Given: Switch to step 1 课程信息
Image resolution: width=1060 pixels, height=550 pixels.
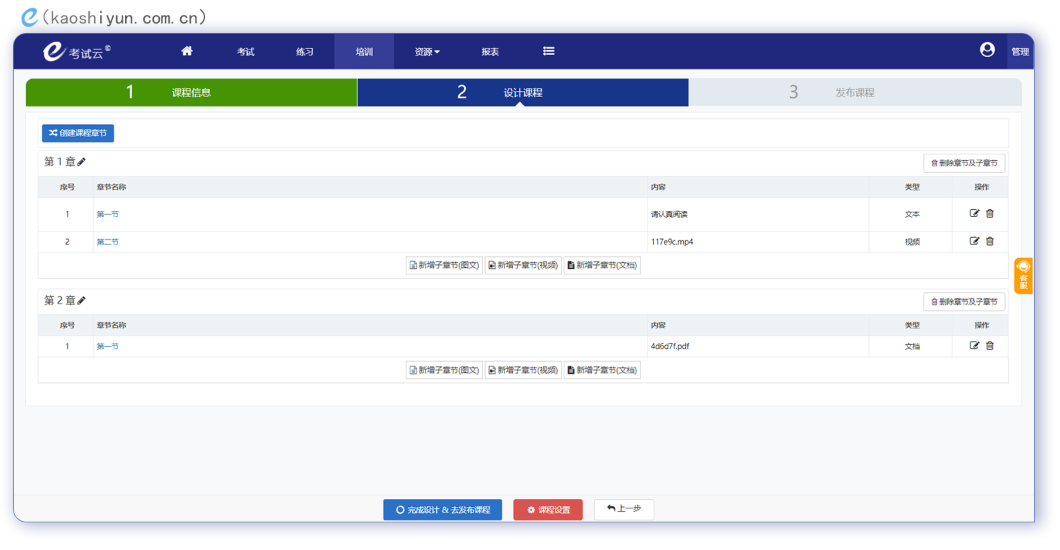Looking at the screenshot, I should click(191, 93).
